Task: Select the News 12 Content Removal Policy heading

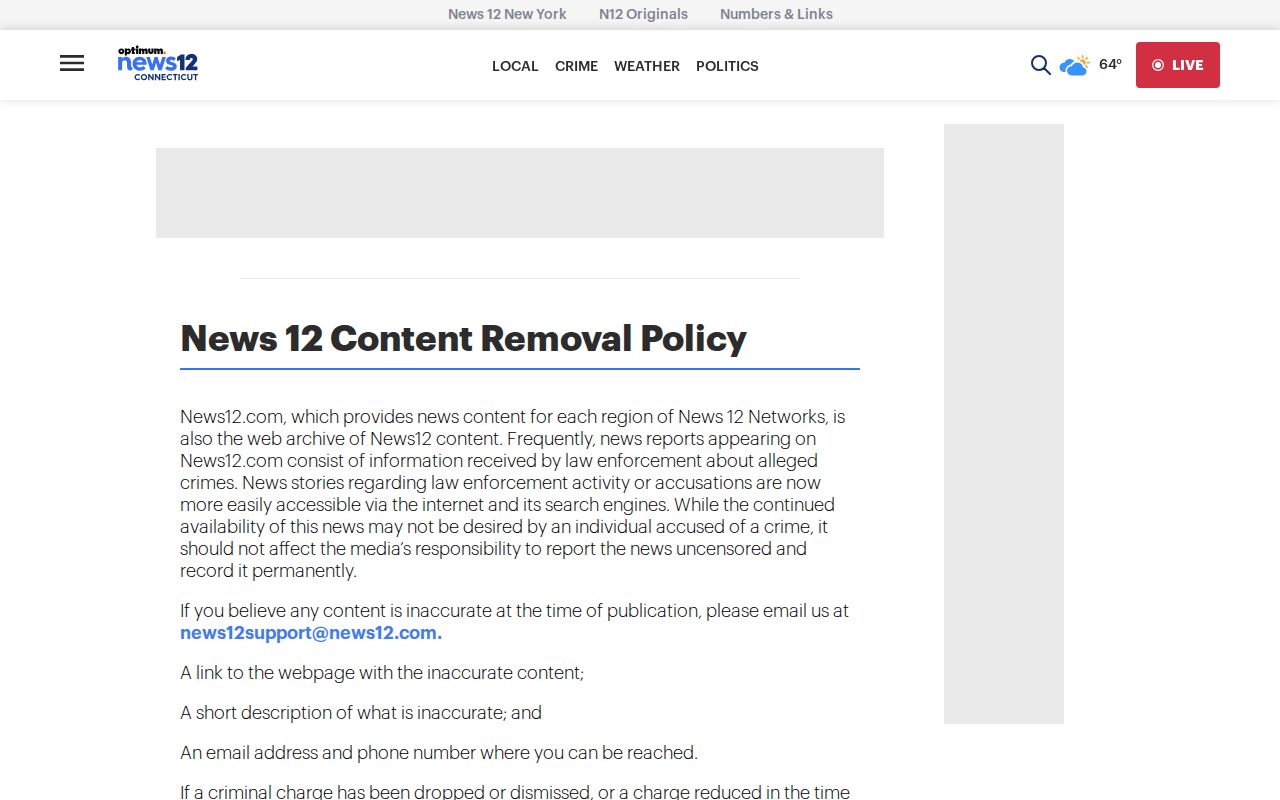Action: 463,338
